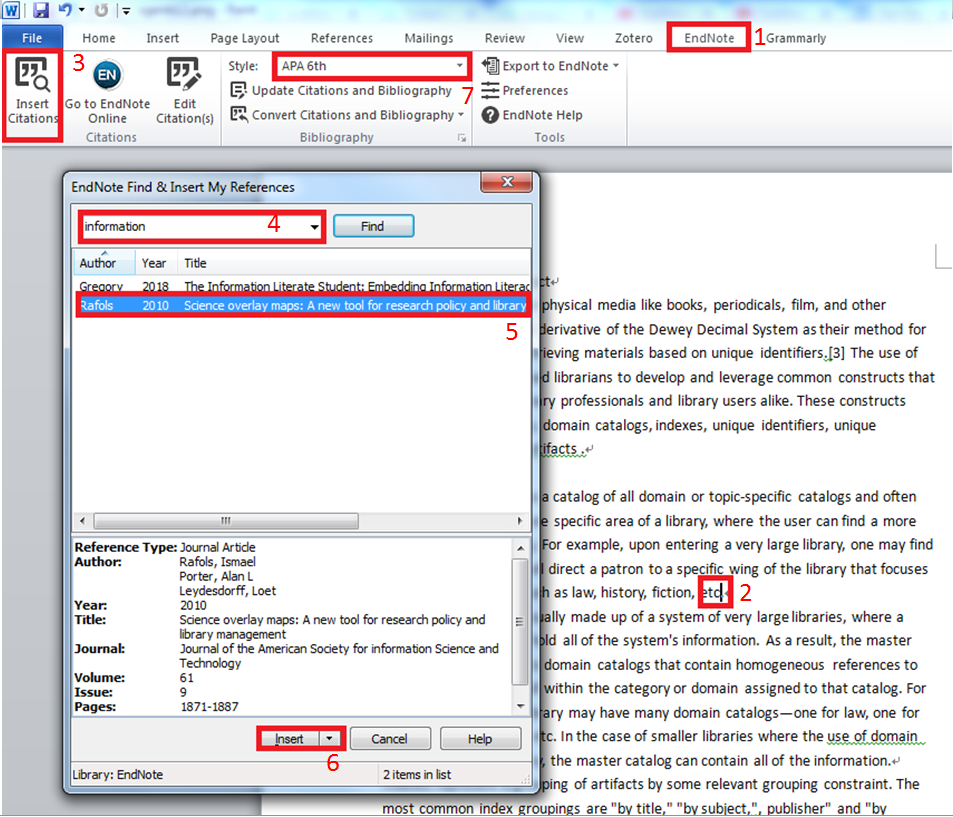The image size is (953, 817).
Task: Click 'Library: EndNote' status text
Action: coord(117,774)
